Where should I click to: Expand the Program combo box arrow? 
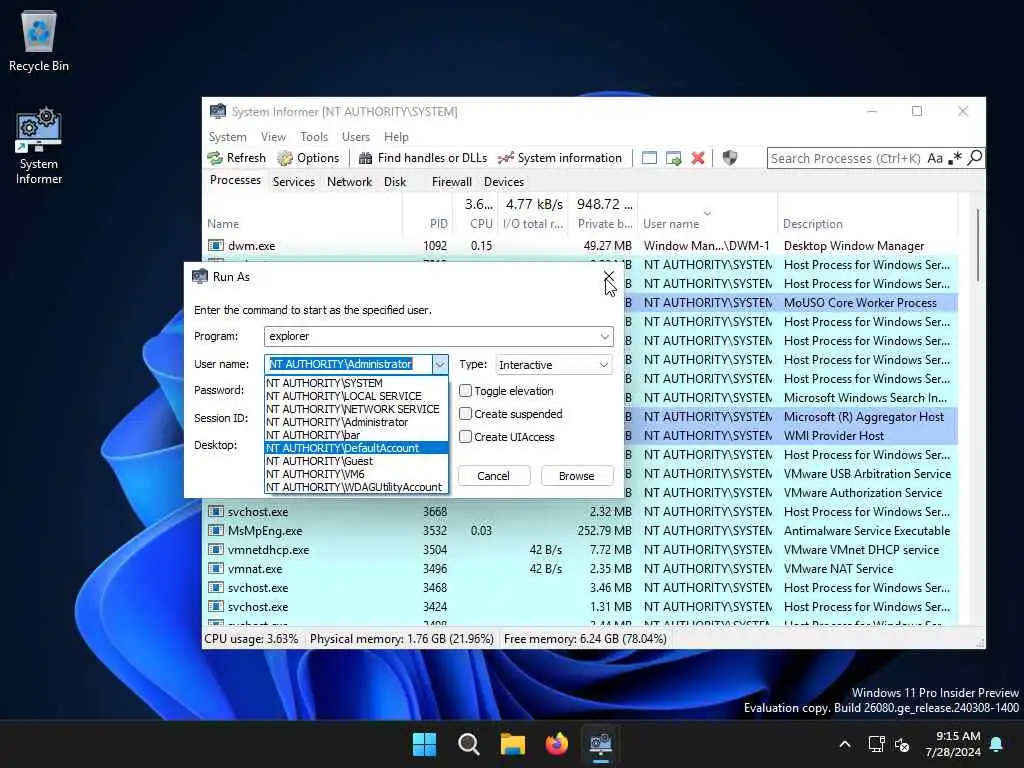point(605,336)
